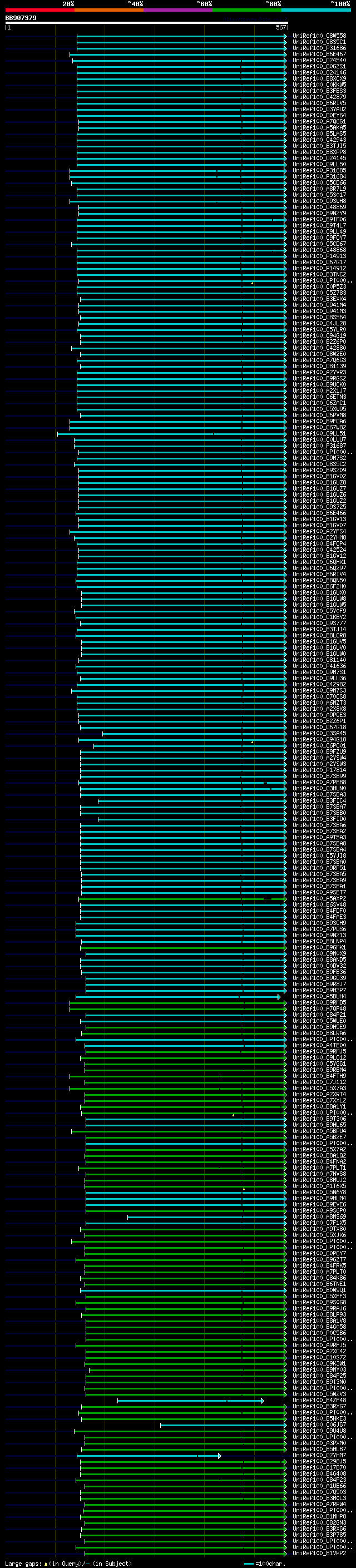
Task: Click the UniRef100_B8XCX9 hit name
Action: coord(319,78)
